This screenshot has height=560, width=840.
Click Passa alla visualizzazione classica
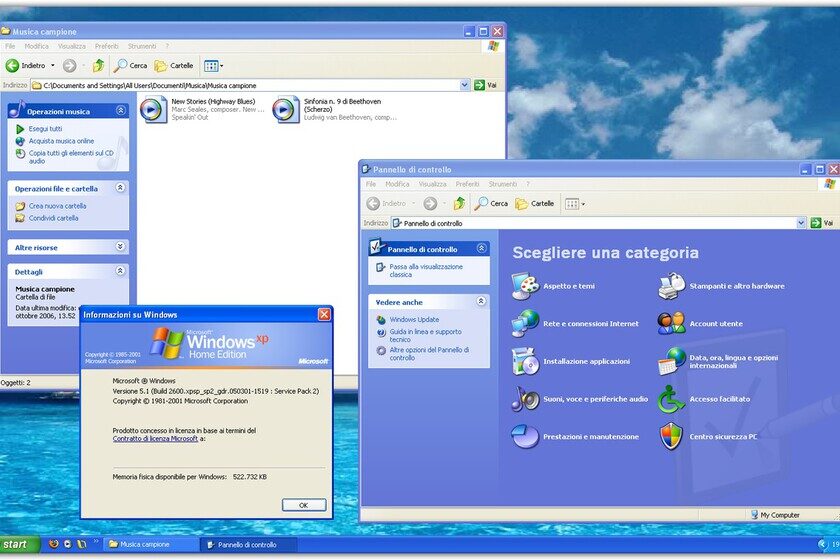pyautogui.click(x=419, y=270)
